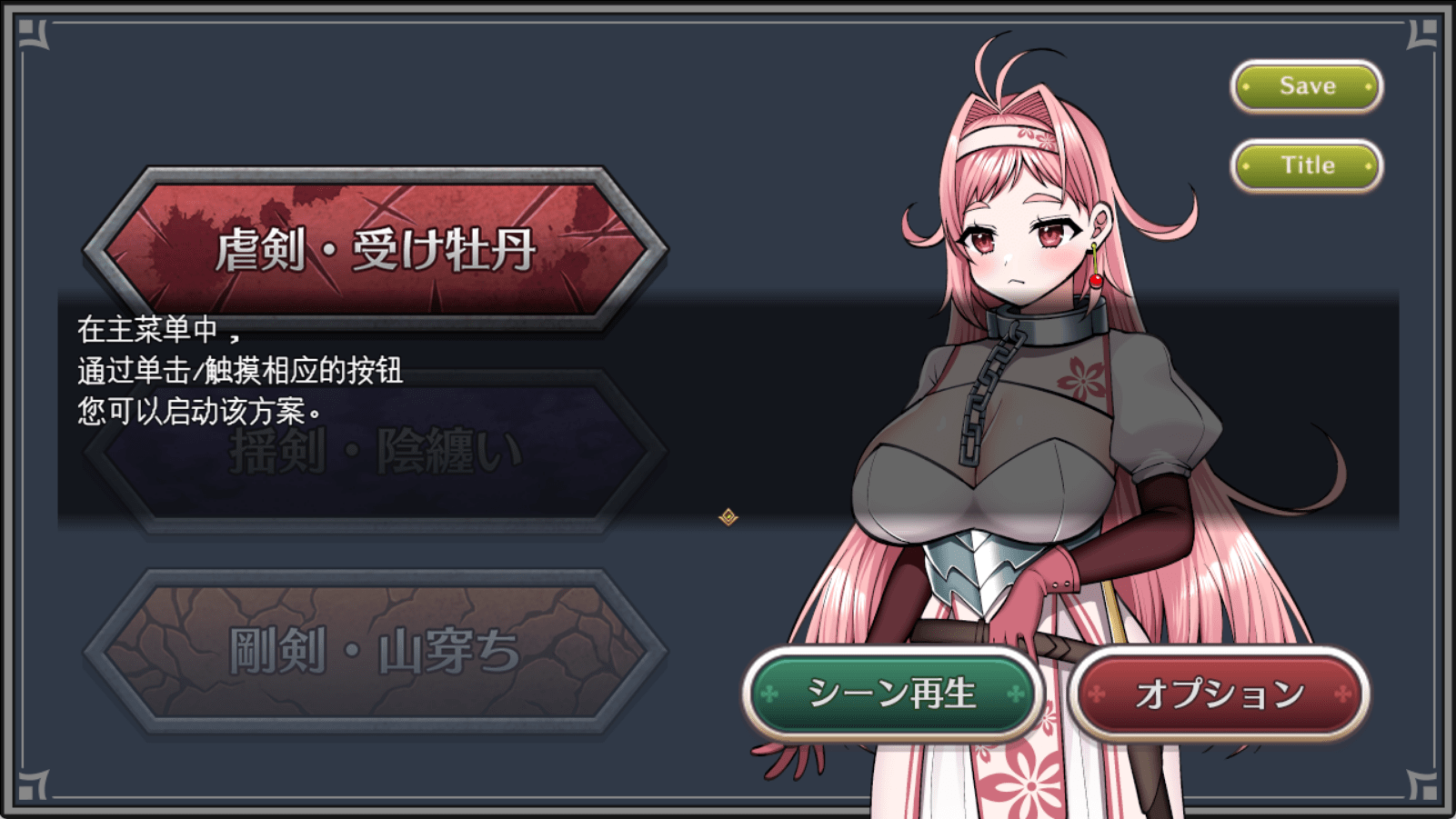Click the clover emblem right of シーン再生

tap(1016, 694)
